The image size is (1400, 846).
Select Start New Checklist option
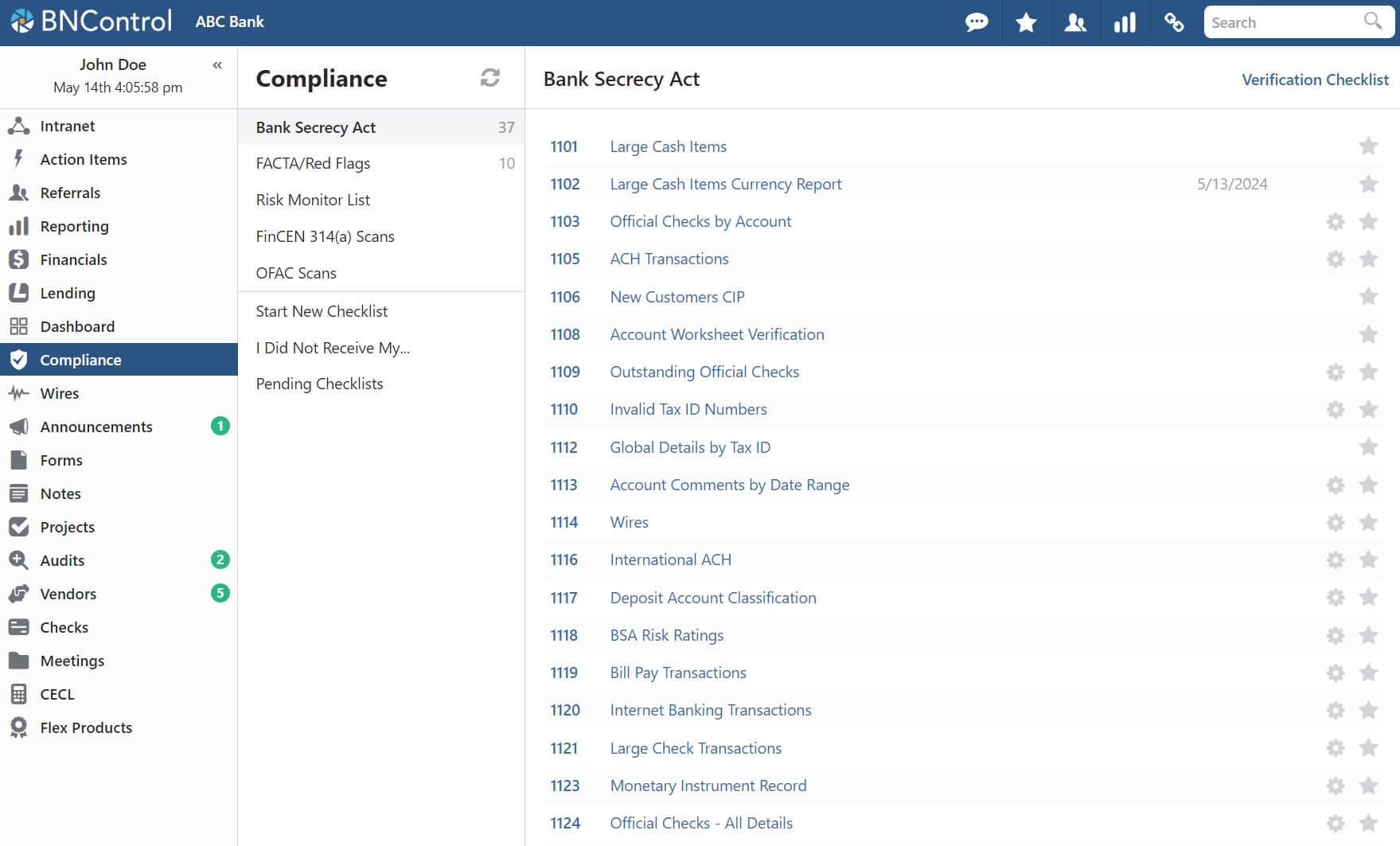(322, 311)
